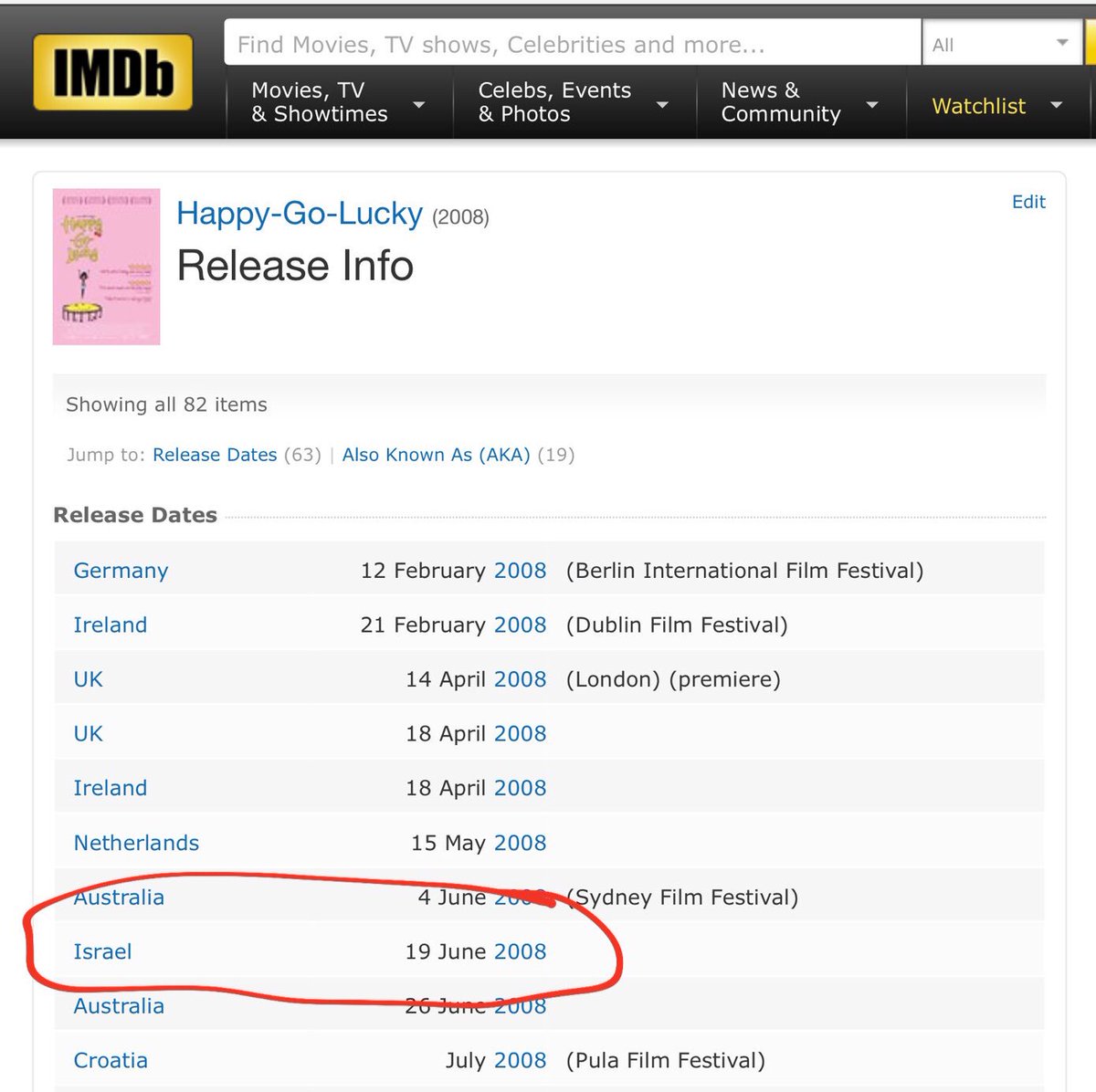Click '(London) (premiere)' text

pos(673,679)
